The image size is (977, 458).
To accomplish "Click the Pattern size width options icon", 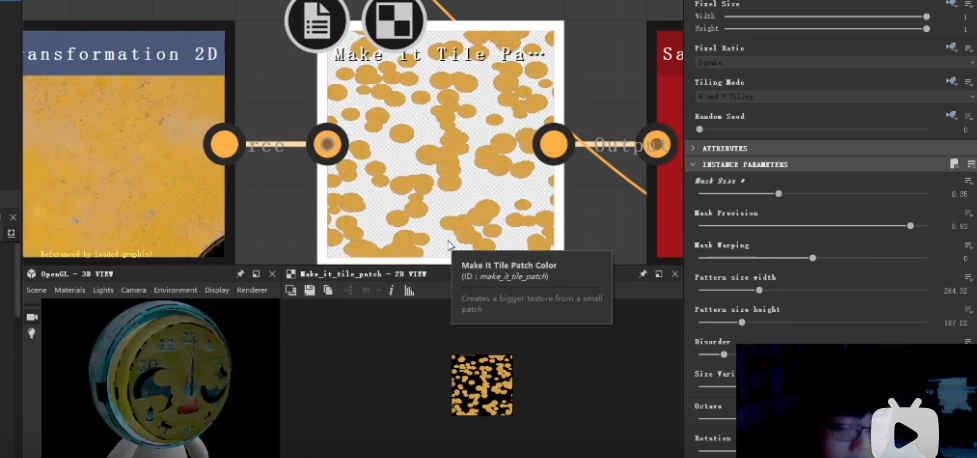I will coord(969,277).
